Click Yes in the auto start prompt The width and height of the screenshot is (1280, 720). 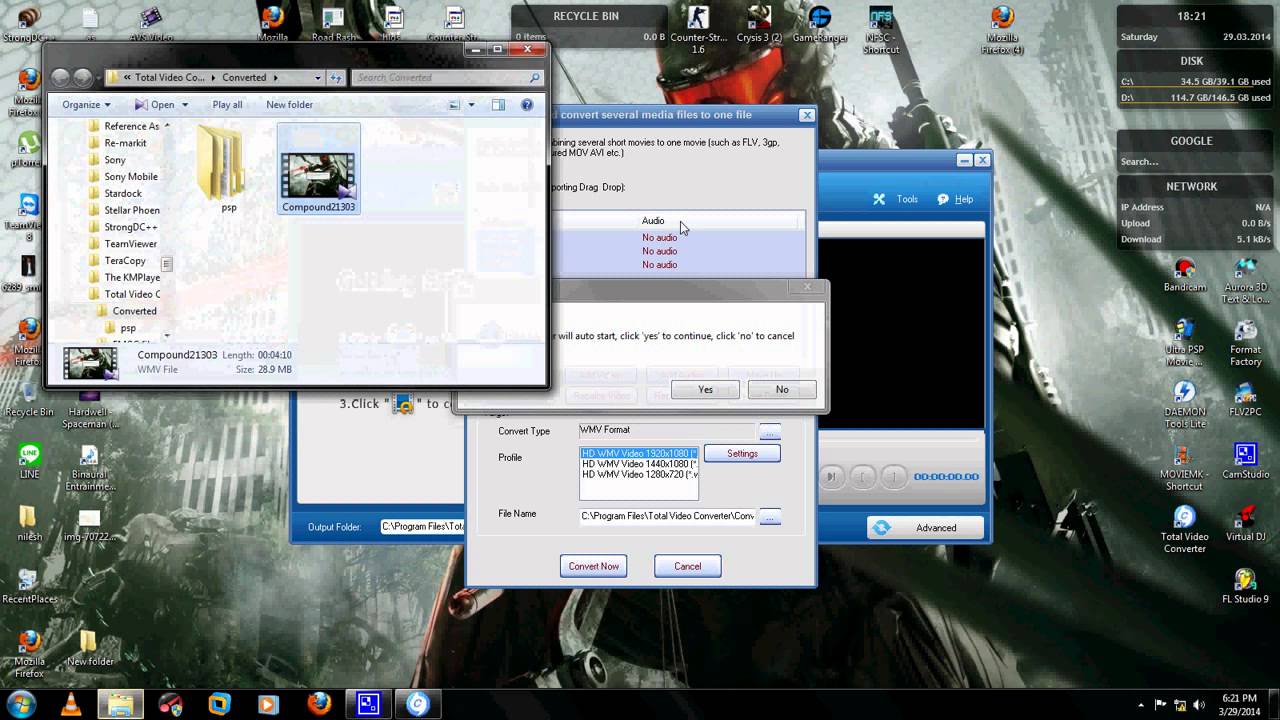click(x=705, y=390)
